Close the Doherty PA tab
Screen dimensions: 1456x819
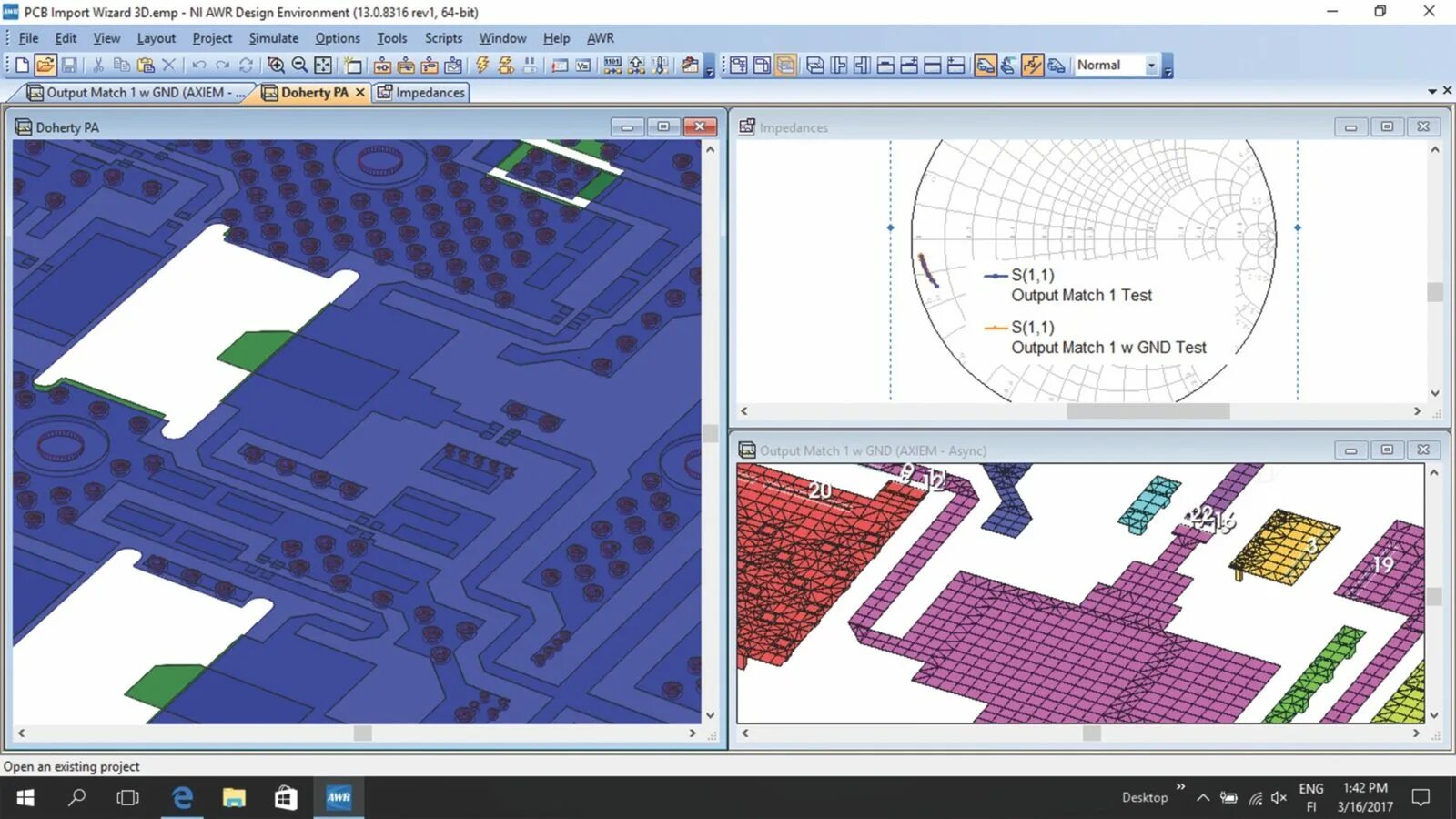[x=360, y=92]
